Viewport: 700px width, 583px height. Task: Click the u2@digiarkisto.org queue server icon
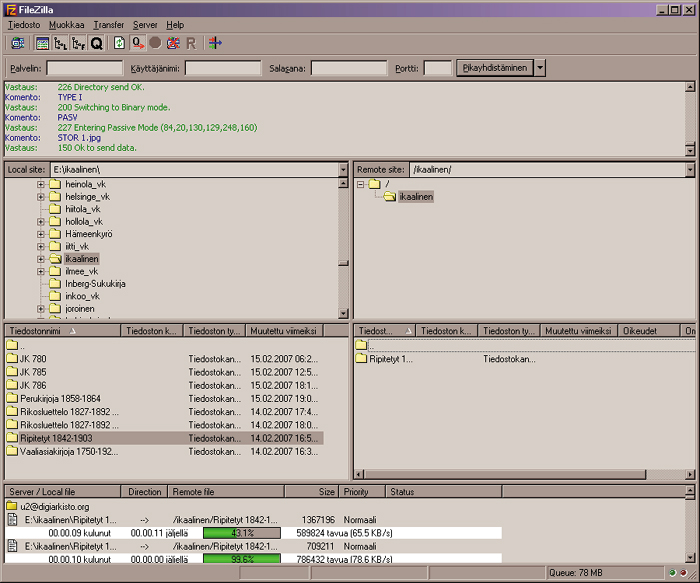point(12,506)
